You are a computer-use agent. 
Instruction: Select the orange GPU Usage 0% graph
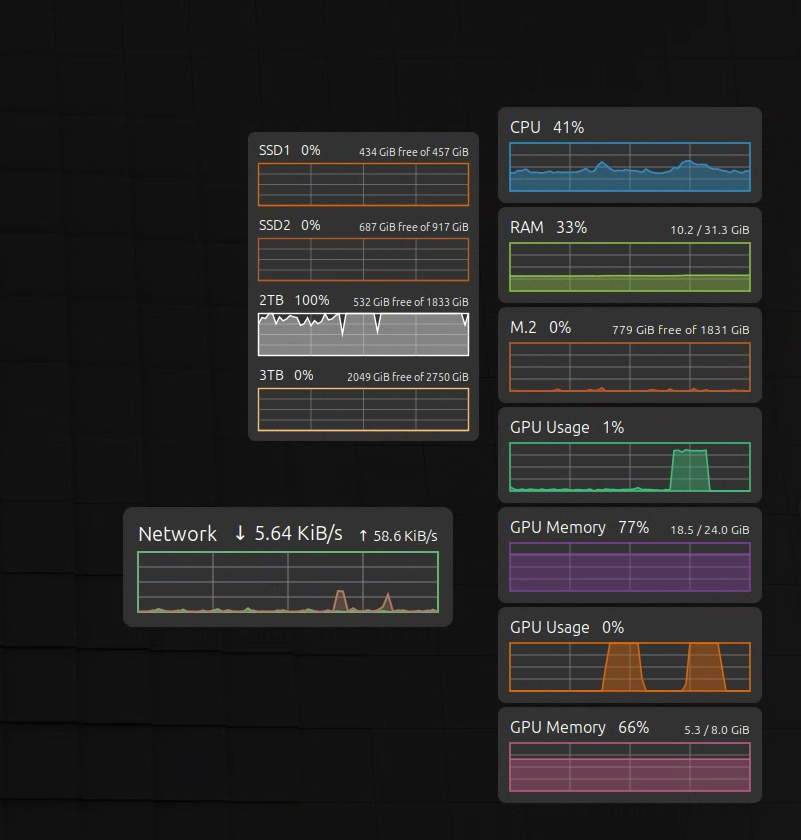(630, 667)
